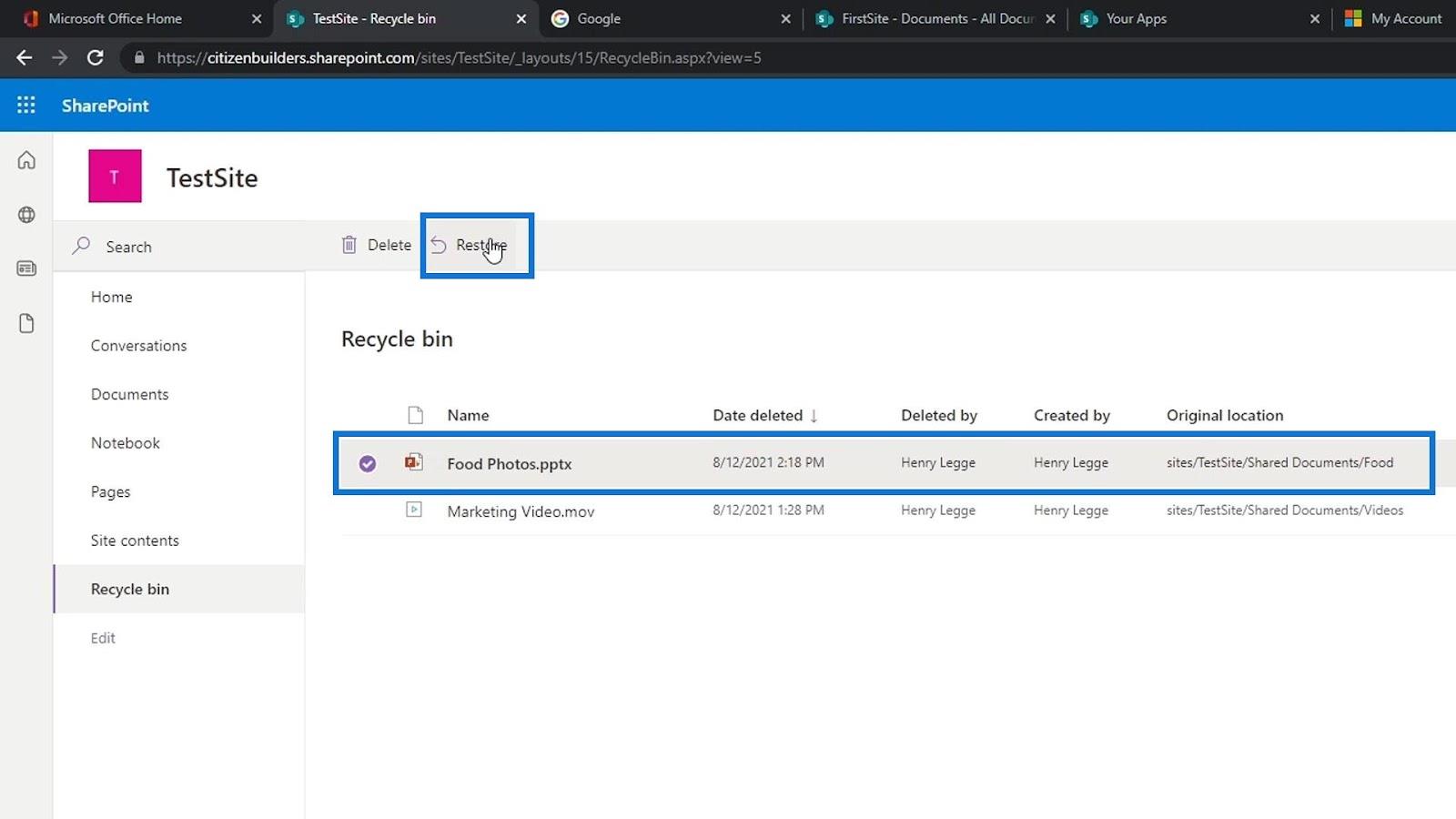Click the PowerPoint icon of Food Photos.pptx
Image resolution: width=1456 pixels, height=819 pixels.
point(414,462)
